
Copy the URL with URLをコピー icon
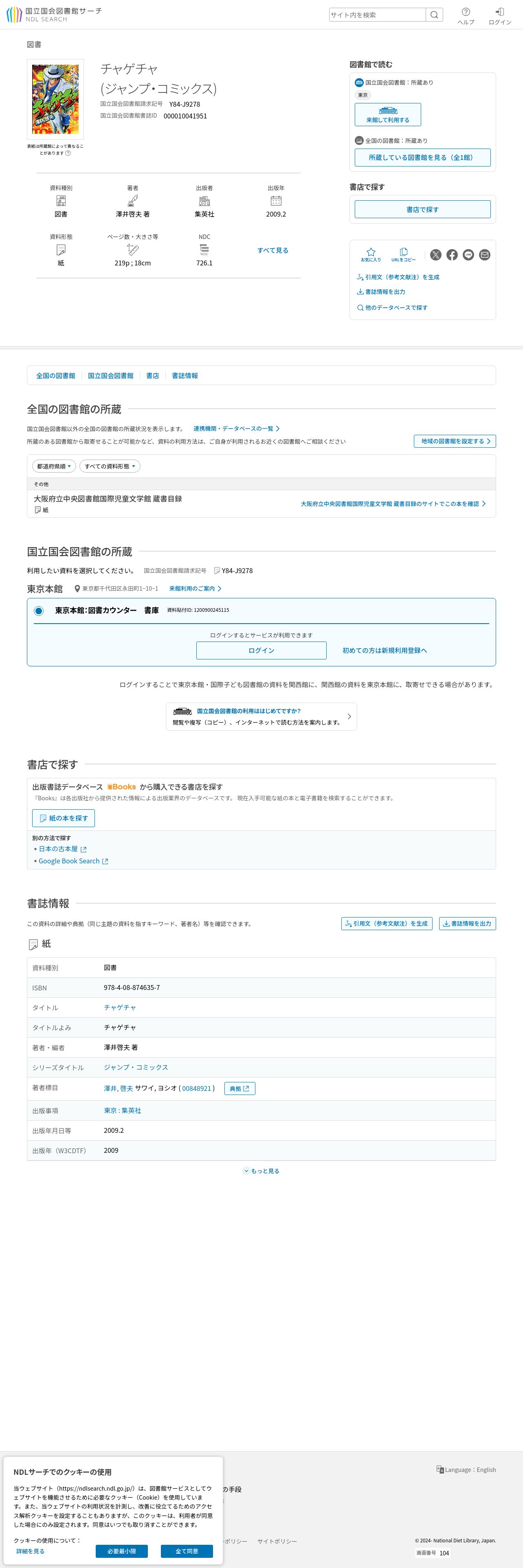tap(403, 254)
